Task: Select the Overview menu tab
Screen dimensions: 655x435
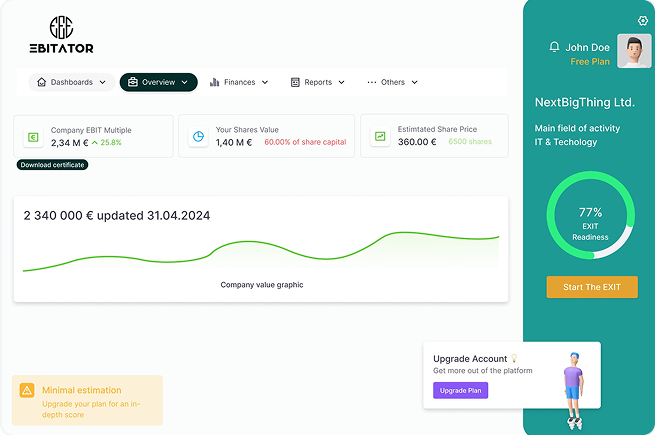Action: 158,82
